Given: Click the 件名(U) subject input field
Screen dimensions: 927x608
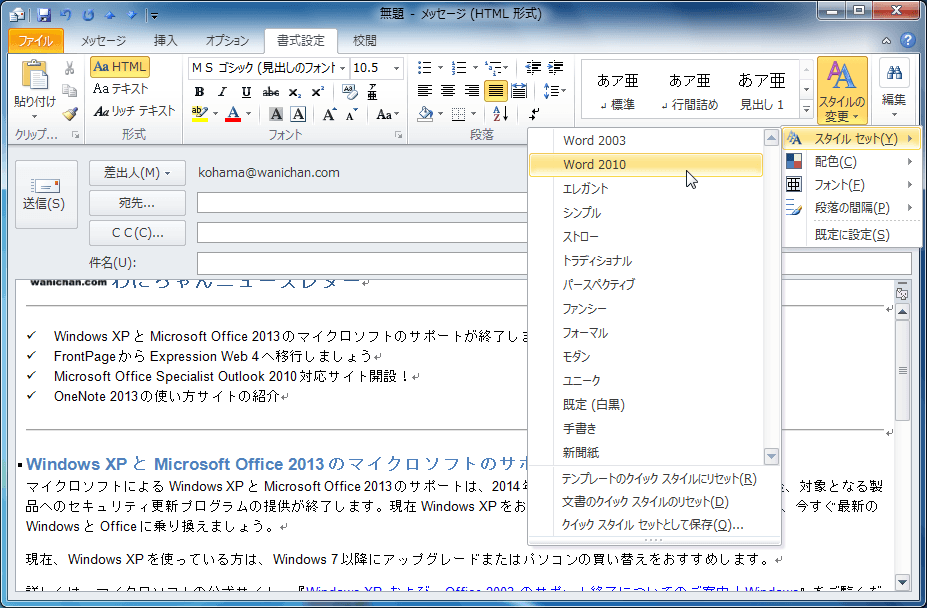Looking at the screenshot, I should pyautogui.click(x=554, y=263).
